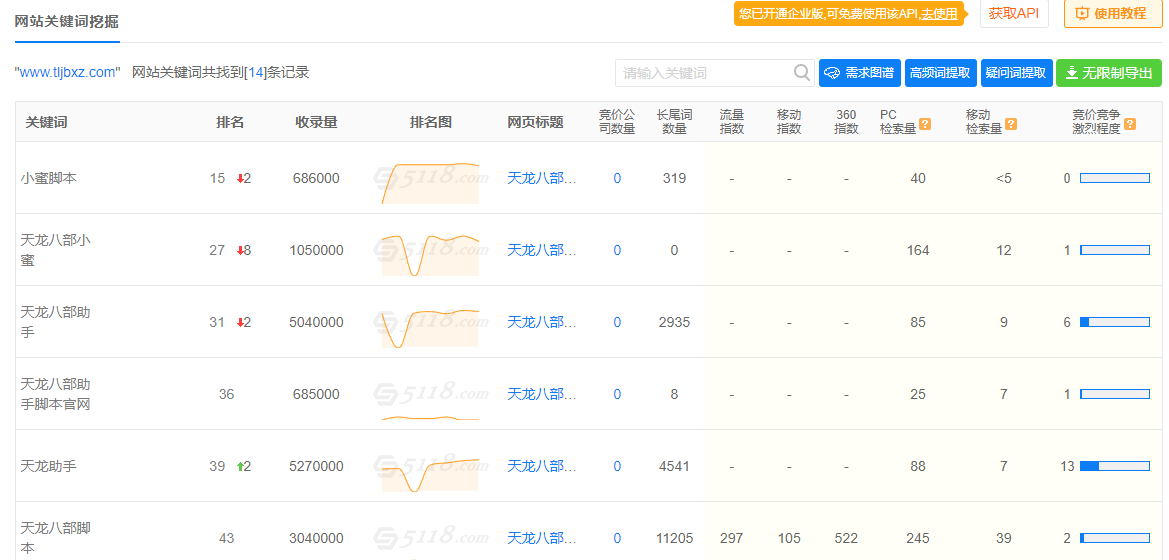Click the 去使用 link in banner

pyautogui.click(x=939, y=13)
